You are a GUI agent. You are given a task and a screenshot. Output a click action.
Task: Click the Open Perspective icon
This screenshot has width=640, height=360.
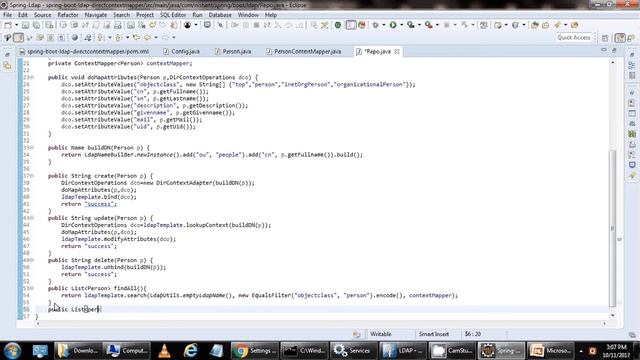[605, 38]
